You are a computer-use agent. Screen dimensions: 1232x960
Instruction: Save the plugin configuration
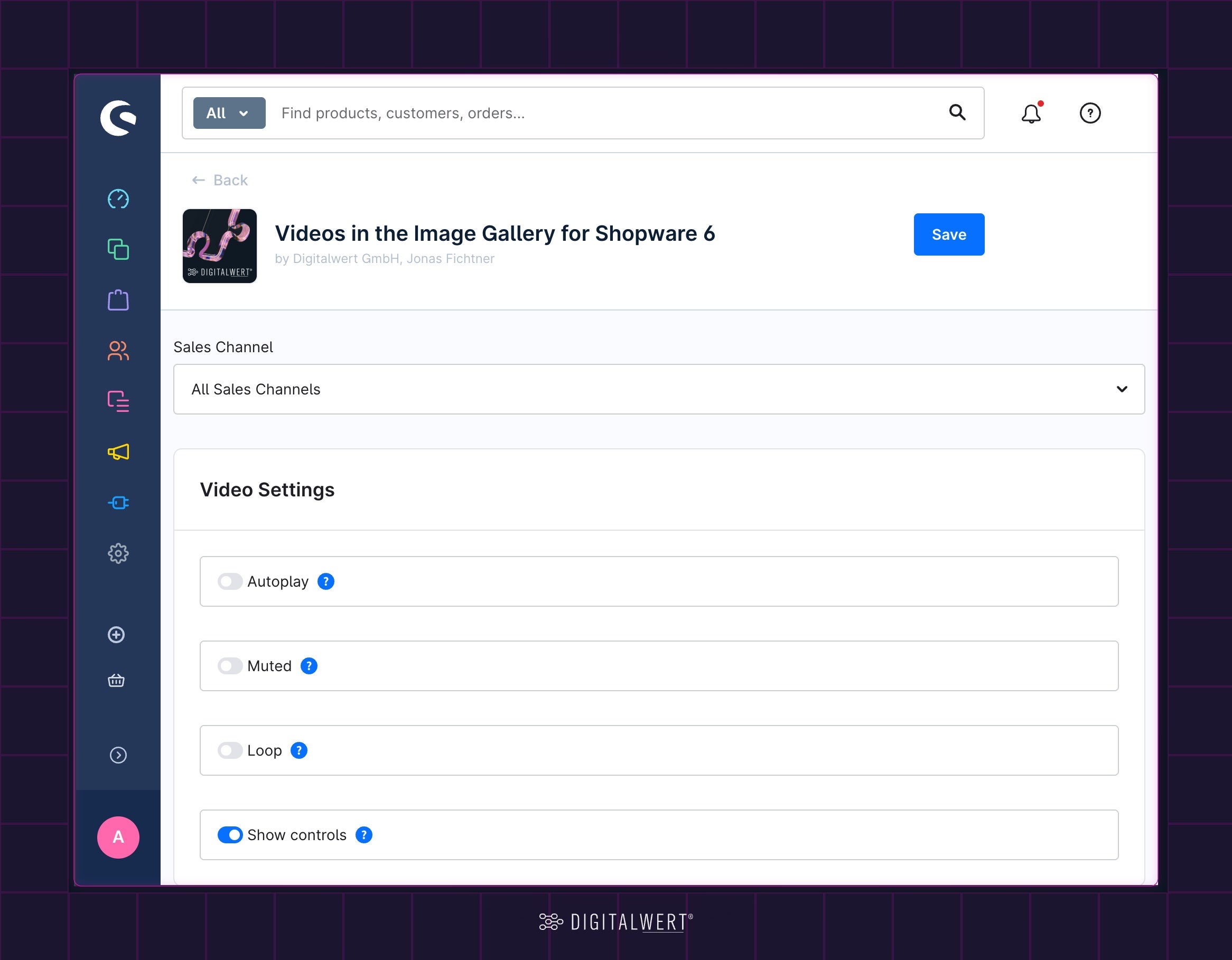point(949,234)
